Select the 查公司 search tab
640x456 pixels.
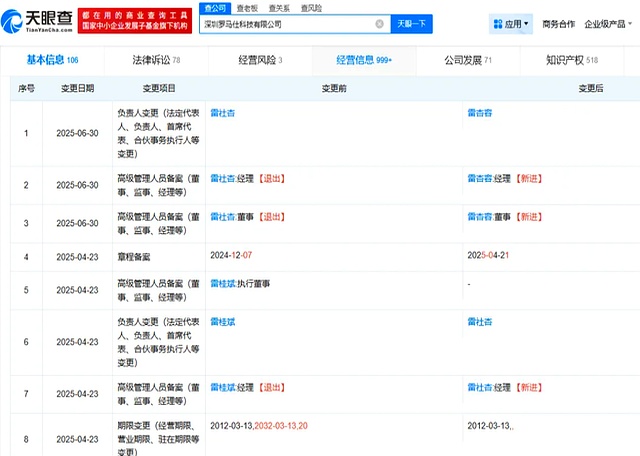tap(215, 8)
